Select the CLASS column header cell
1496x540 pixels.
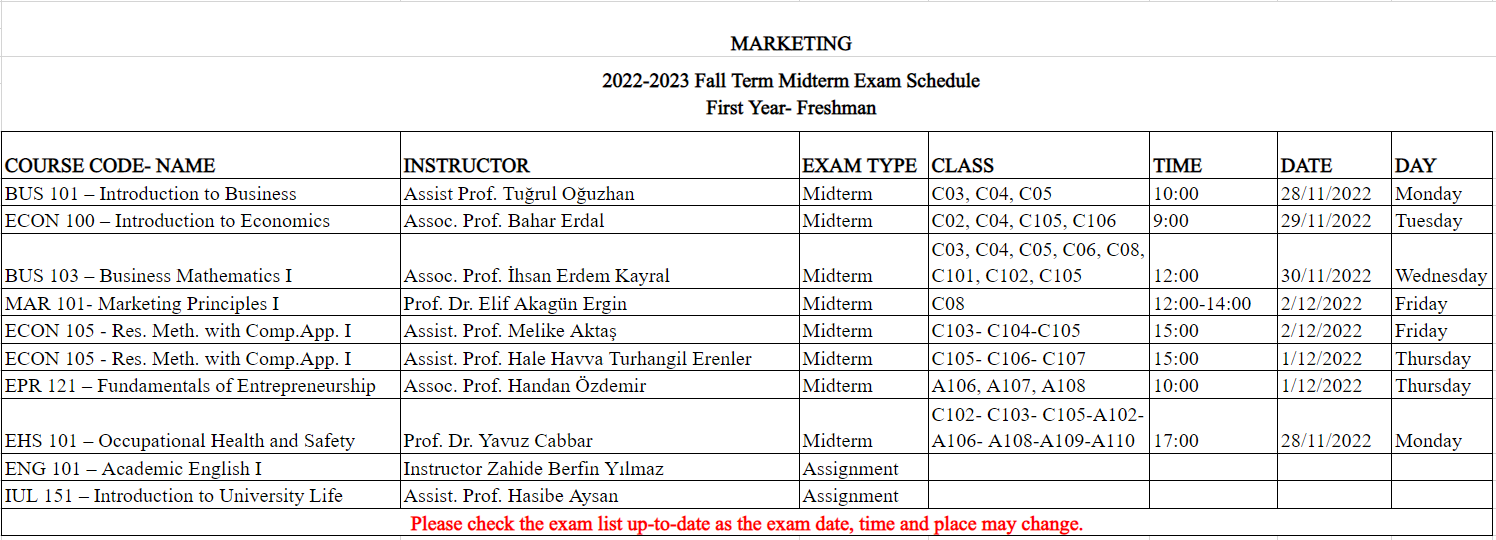(x=1039, y=156)
